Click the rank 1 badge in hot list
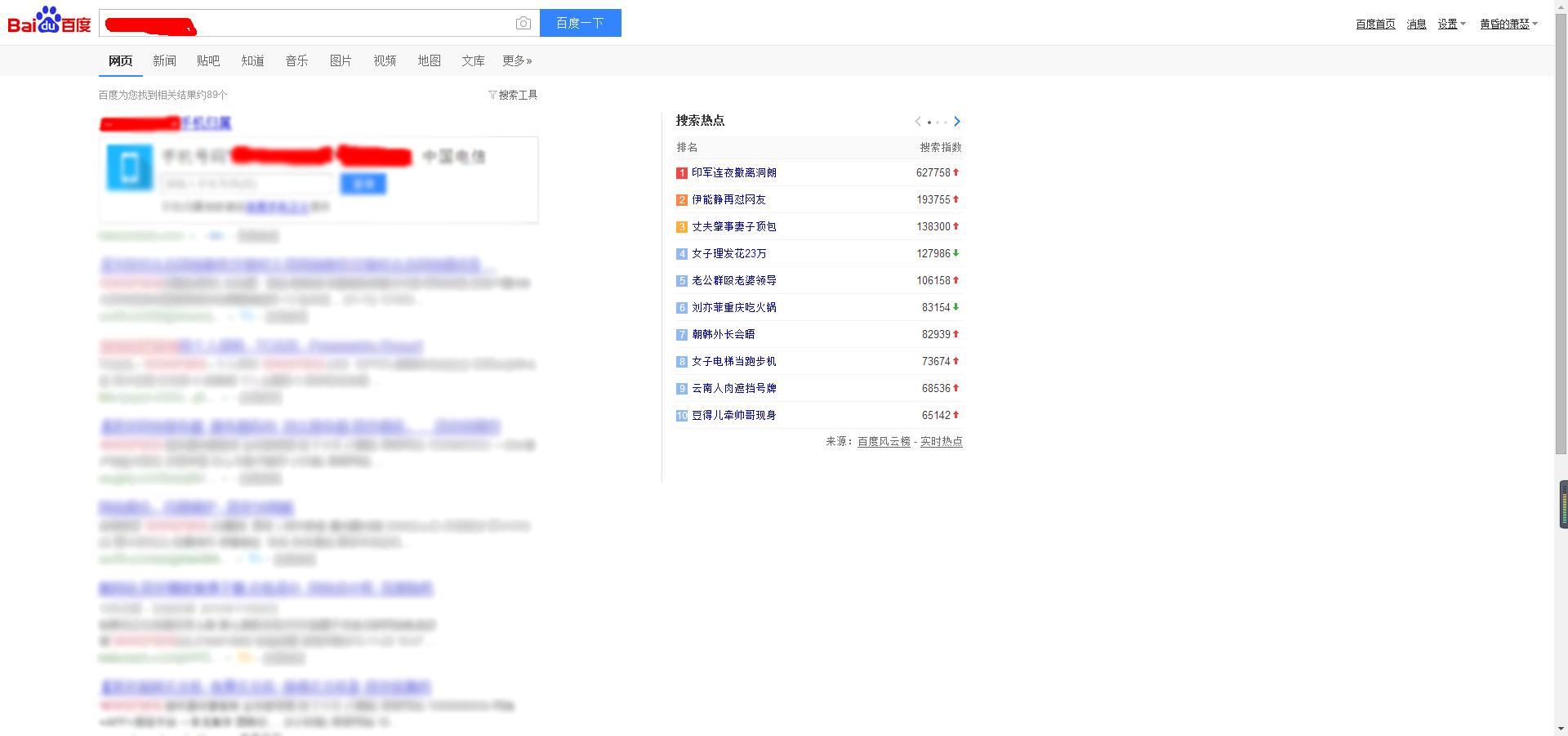 [682, 173]
